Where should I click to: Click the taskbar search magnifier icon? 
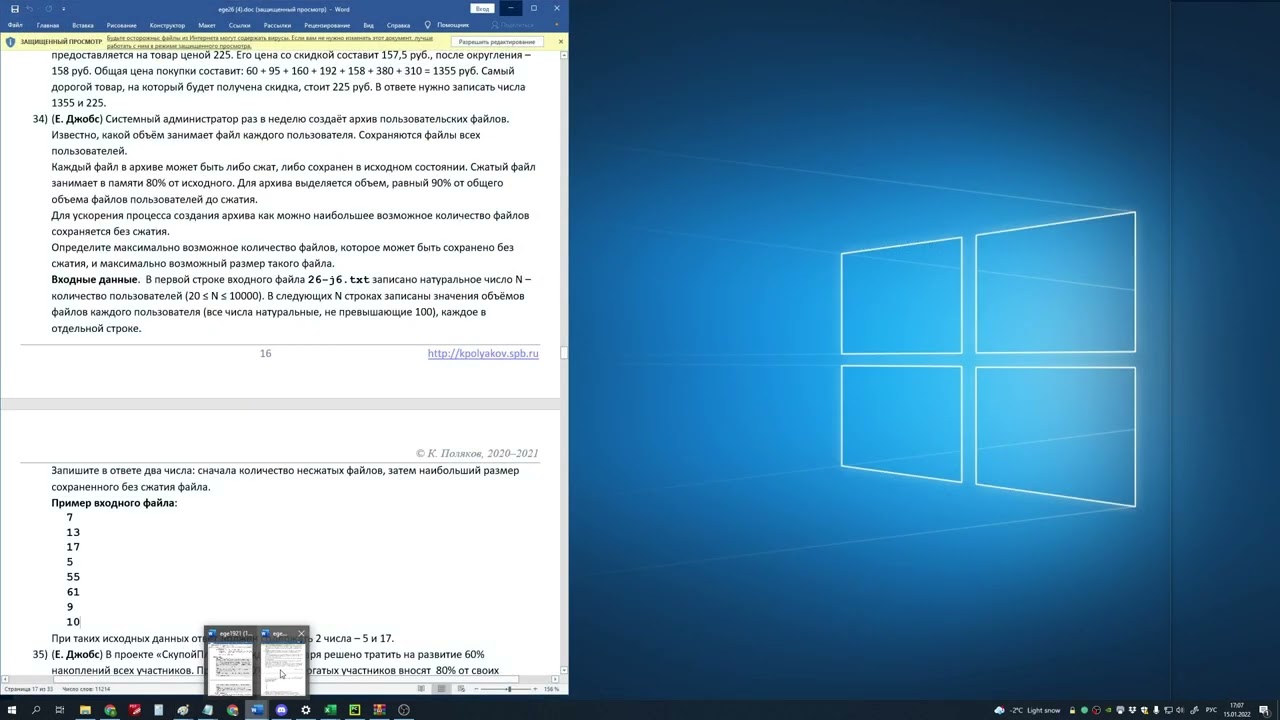coord(36,710)
